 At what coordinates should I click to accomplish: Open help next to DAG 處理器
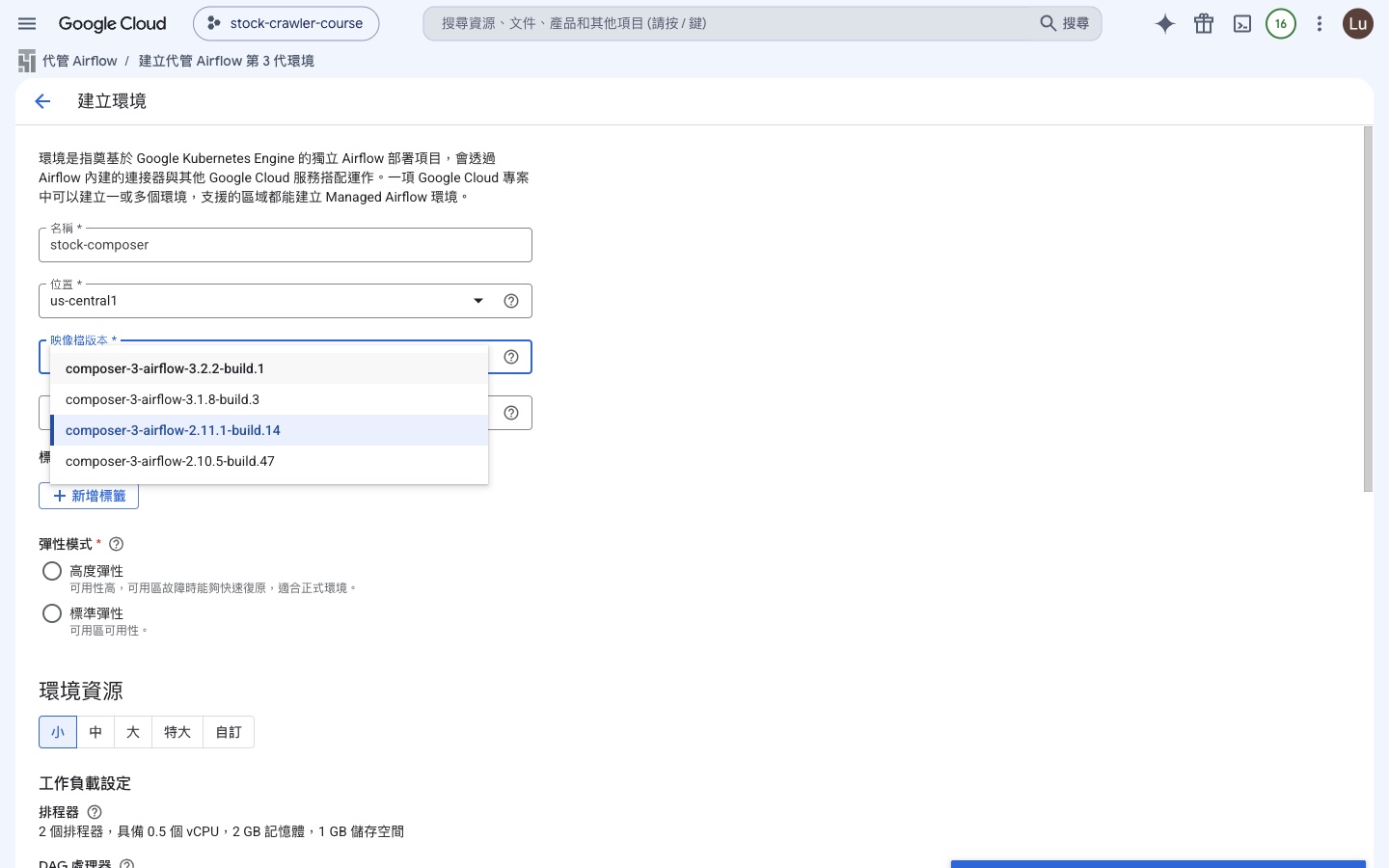coord(126,865)
